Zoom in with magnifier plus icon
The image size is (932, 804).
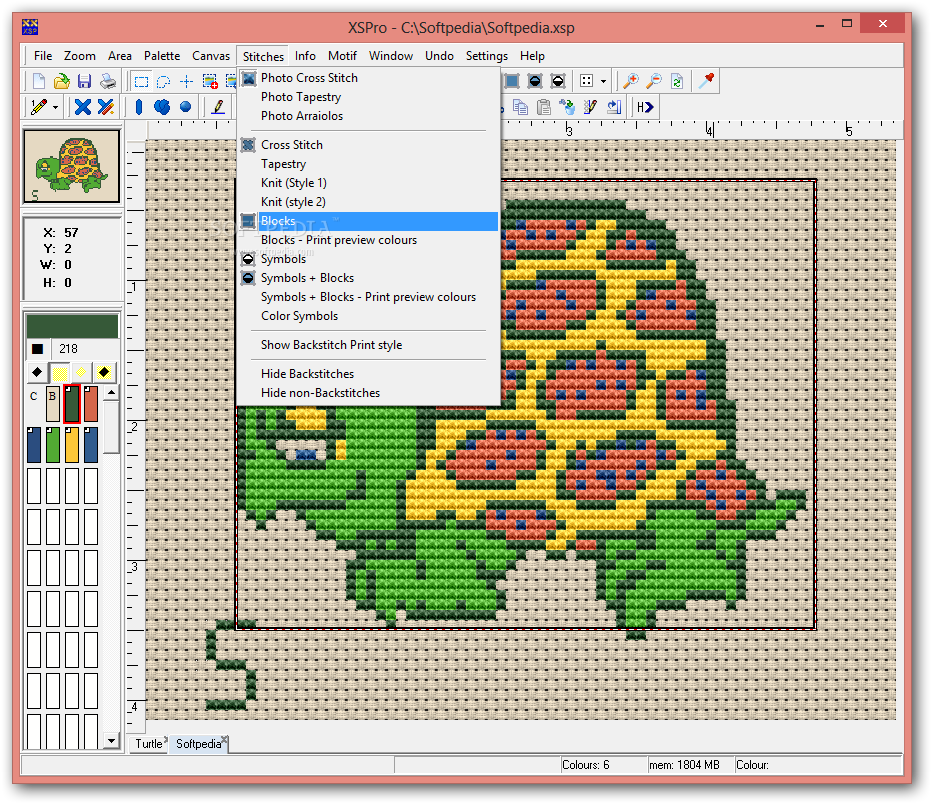coord(631,81)
